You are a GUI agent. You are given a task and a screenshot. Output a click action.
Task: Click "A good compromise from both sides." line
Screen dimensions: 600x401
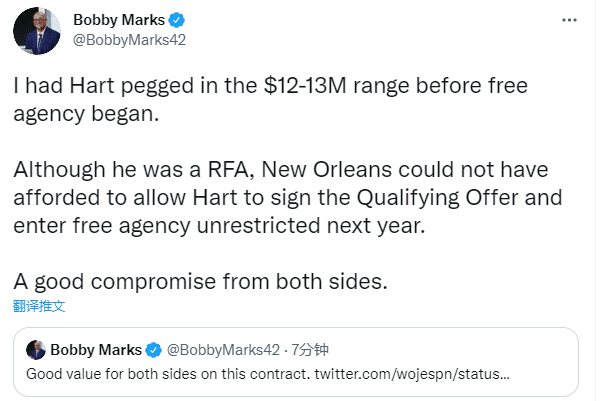point(199,281)
